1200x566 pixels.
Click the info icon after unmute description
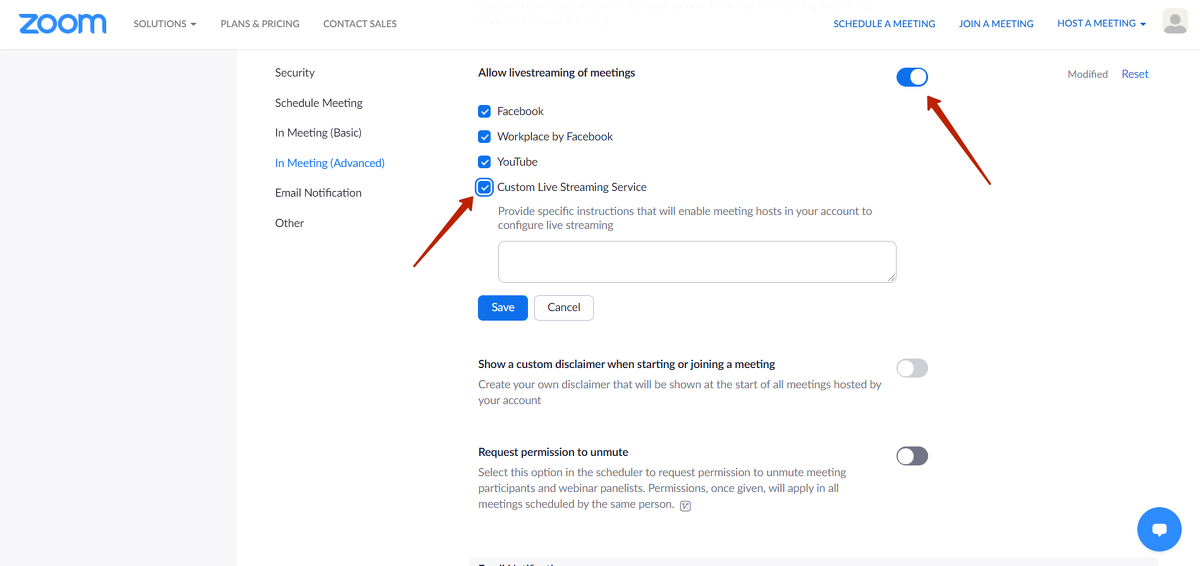pos(685,506)
